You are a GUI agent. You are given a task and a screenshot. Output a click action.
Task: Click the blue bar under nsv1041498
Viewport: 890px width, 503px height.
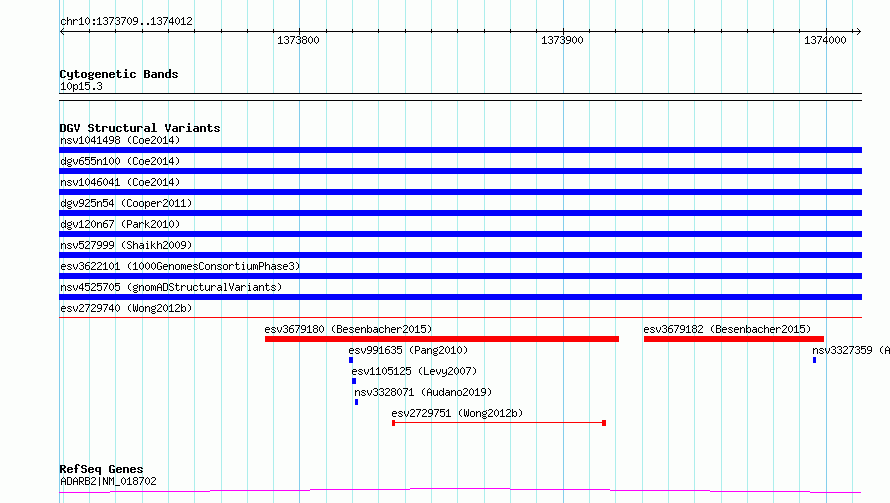pos(460,150)
